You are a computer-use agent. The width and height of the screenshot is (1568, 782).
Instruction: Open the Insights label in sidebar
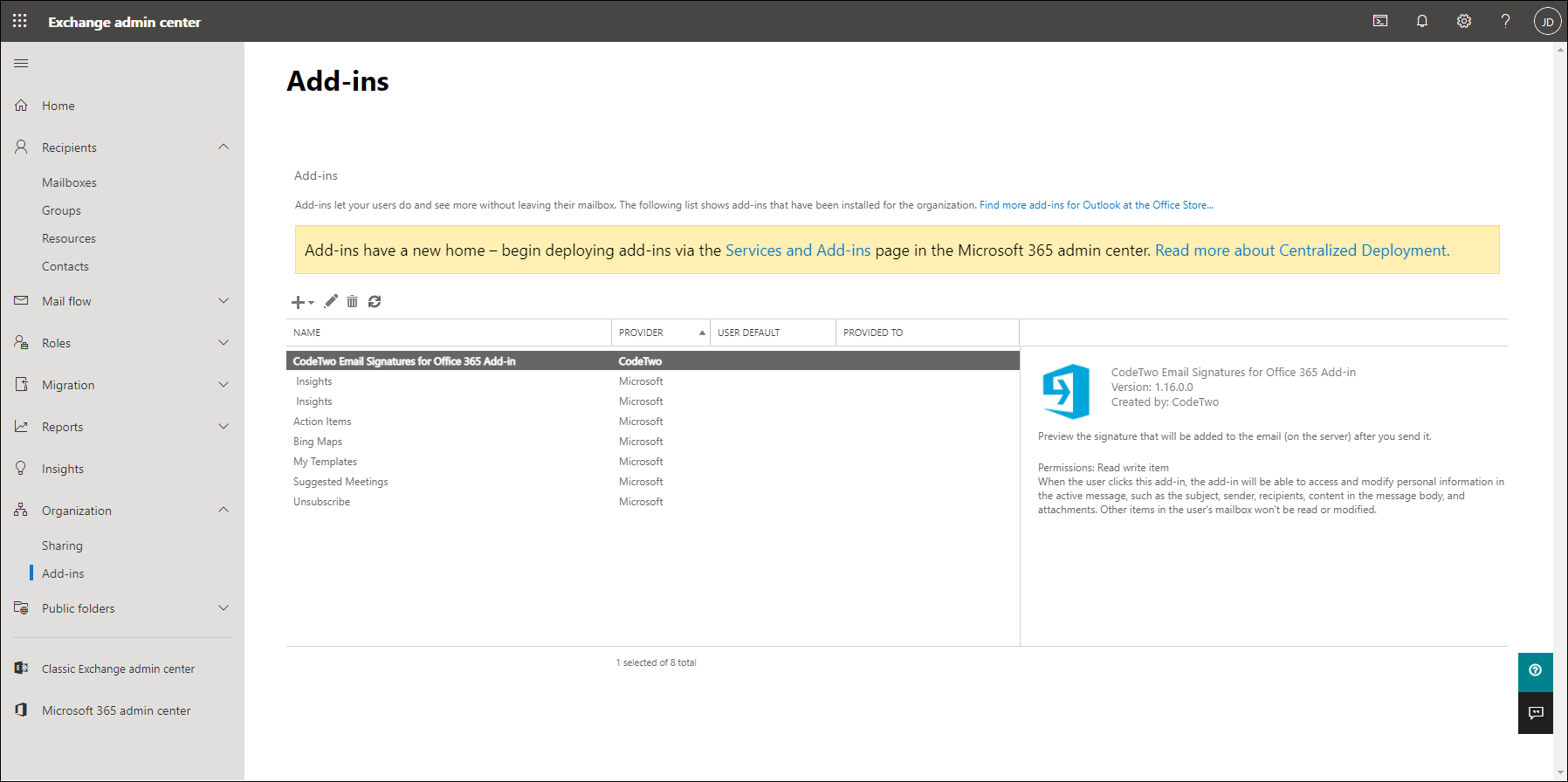63,469
